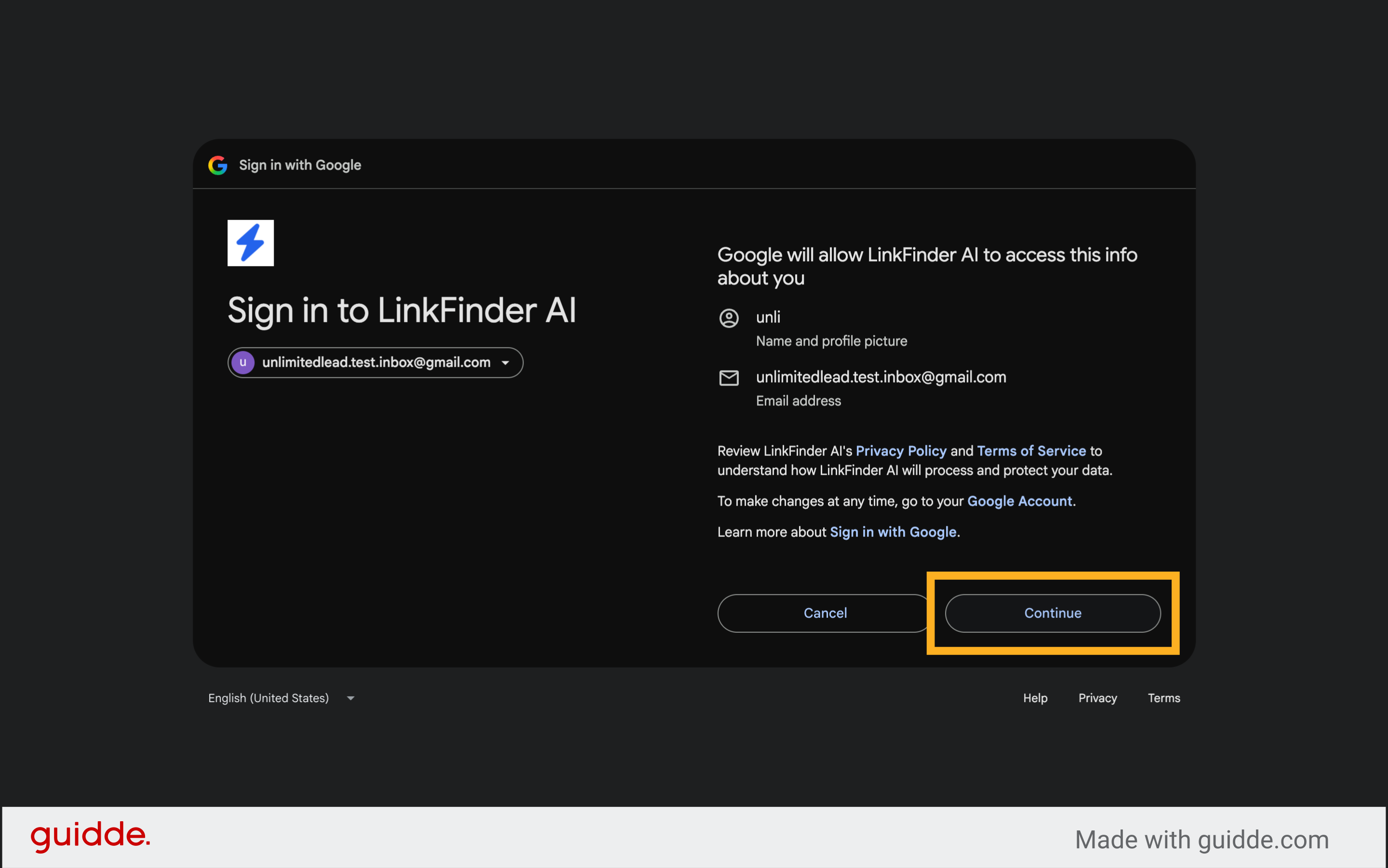Image resolution: width=1388 pixels, height=868 pixels.
Task: Follow the Google Account link
Action: [1019, 501]
